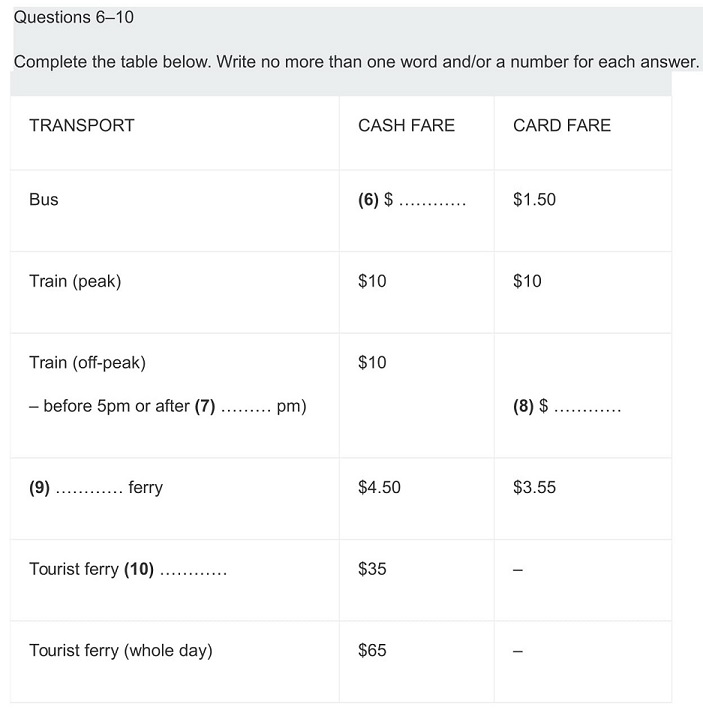Click the question 9 blank before 'ferry'
Screen dimensions: 703x716
tap(89, 489)
